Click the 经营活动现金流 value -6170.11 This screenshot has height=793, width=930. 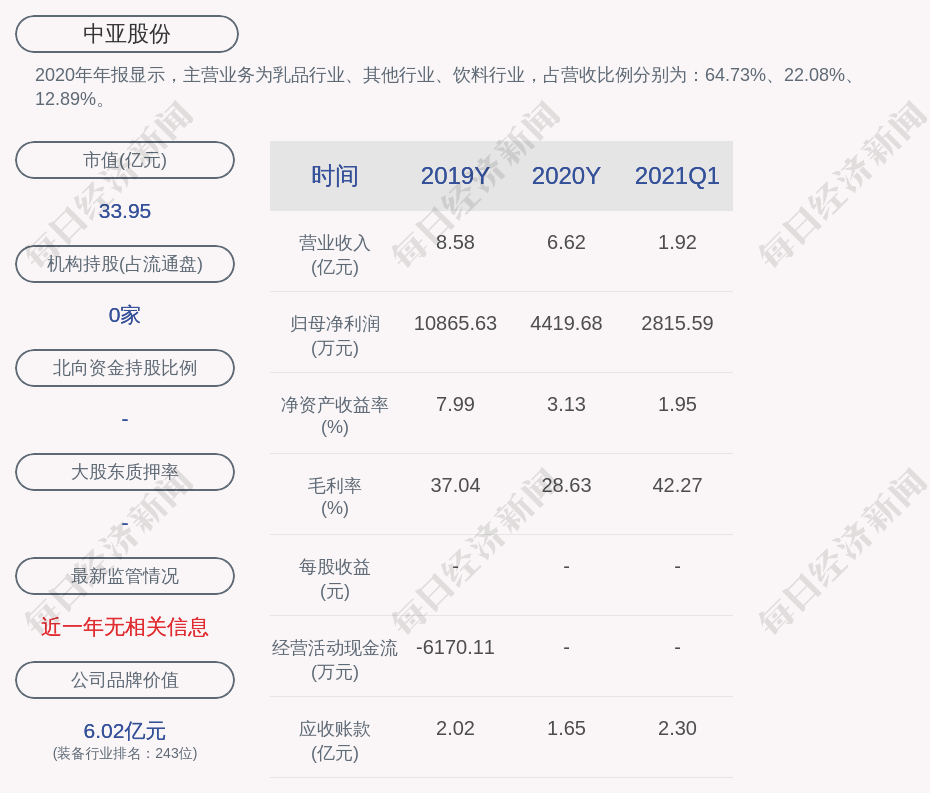point(455,647)
